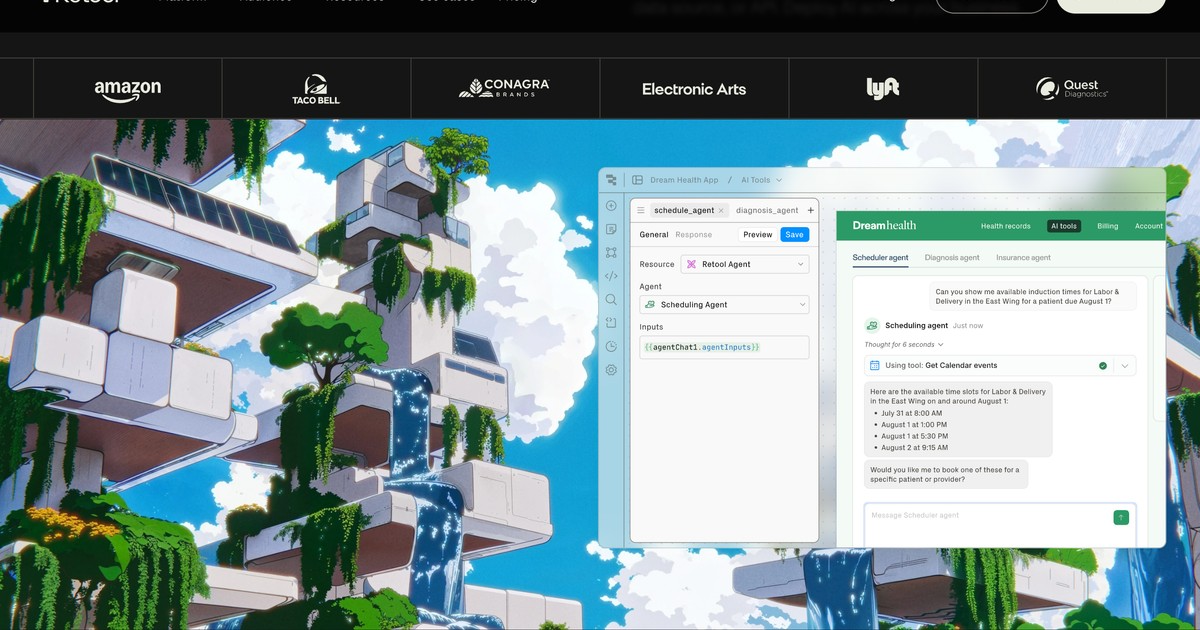
Task: Click the Dream Health App breadcrumb
Action: 684,180
